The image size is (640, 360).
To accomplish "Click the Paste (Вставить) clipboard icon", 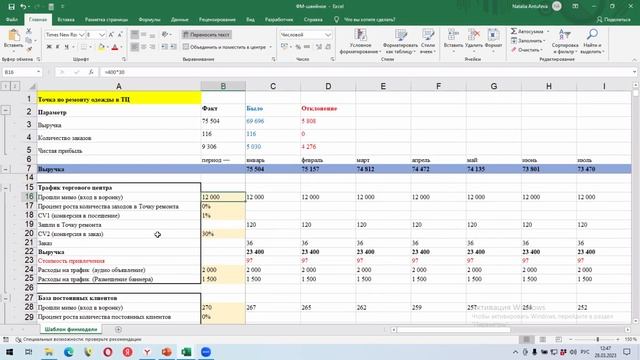I will [13, 36].
